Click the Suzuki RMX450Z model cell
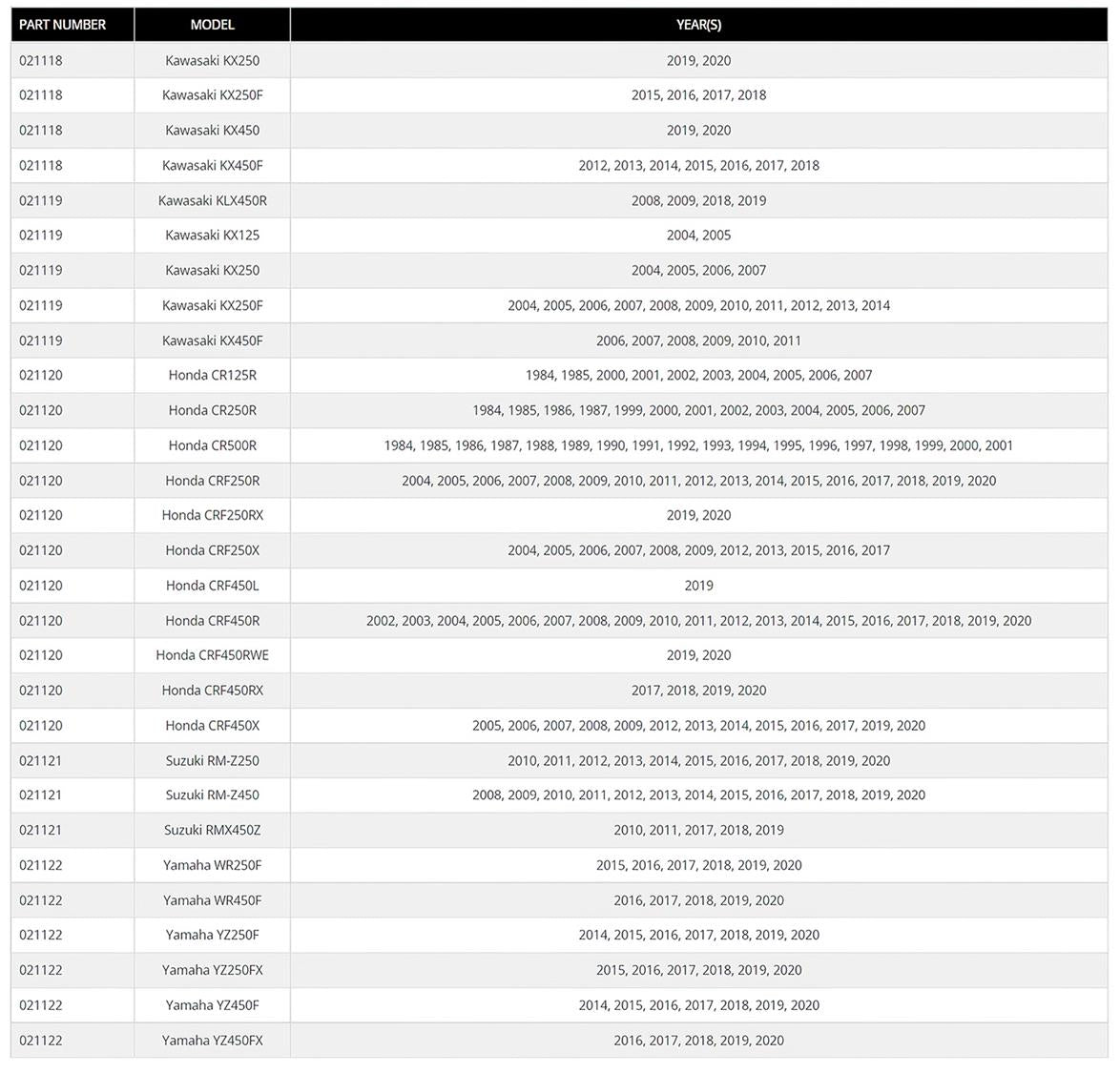The height and width of the screenshot is (1073, 1120). tap(212, 831)
